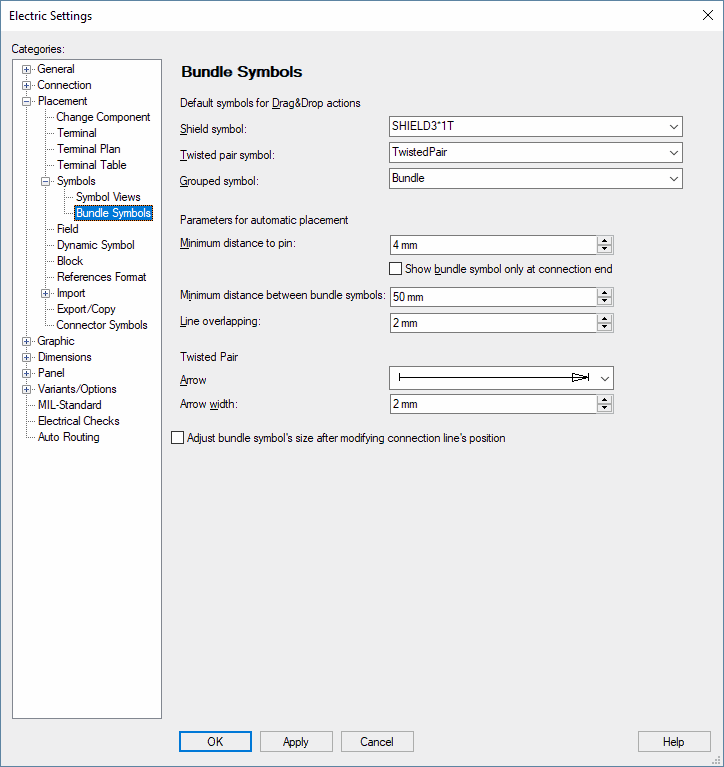Expand the Import tree node
The width and height of the screenshot is (724, 767).
46,293
